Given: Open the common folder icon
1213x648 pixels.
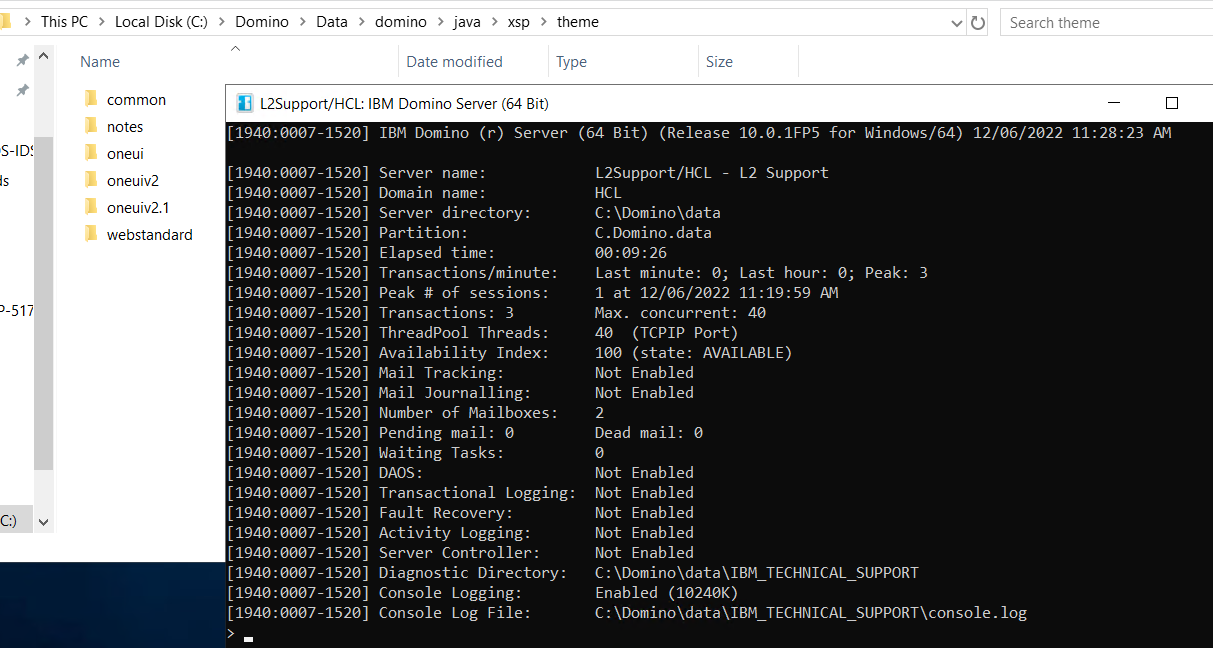Looking at the screenshot, I should click(x=91, y=99).
